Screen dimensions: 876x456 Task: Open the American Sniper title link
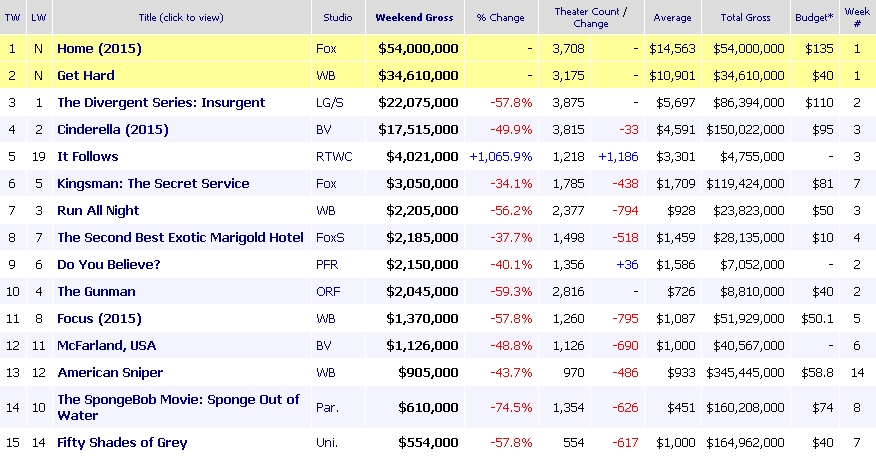tap(110, 373)
